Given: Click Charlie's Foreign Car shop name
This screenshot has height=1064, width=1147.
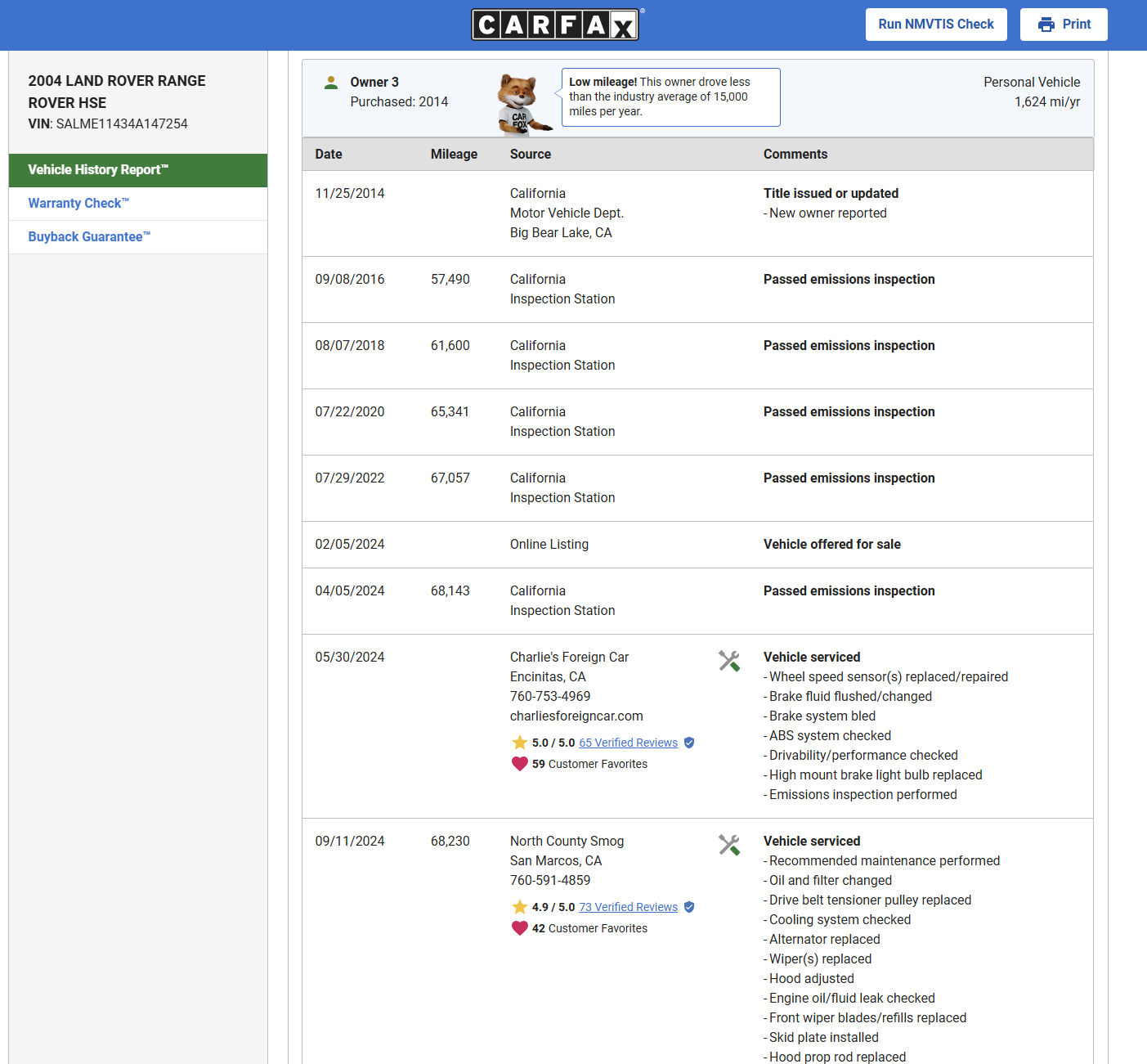Looking at the screenshot, I should (x=570, y=658).
